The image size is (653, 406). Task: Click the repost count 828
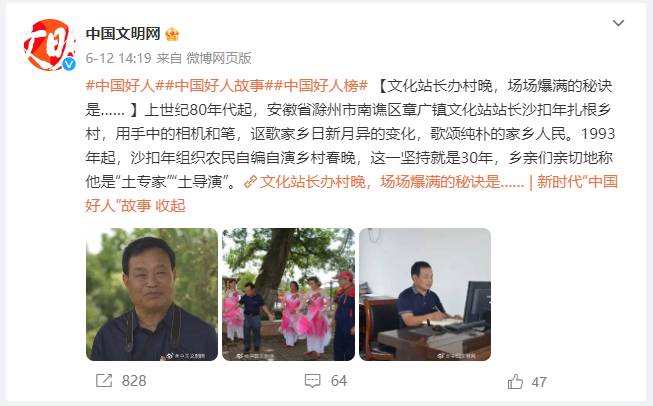point(134,381)
